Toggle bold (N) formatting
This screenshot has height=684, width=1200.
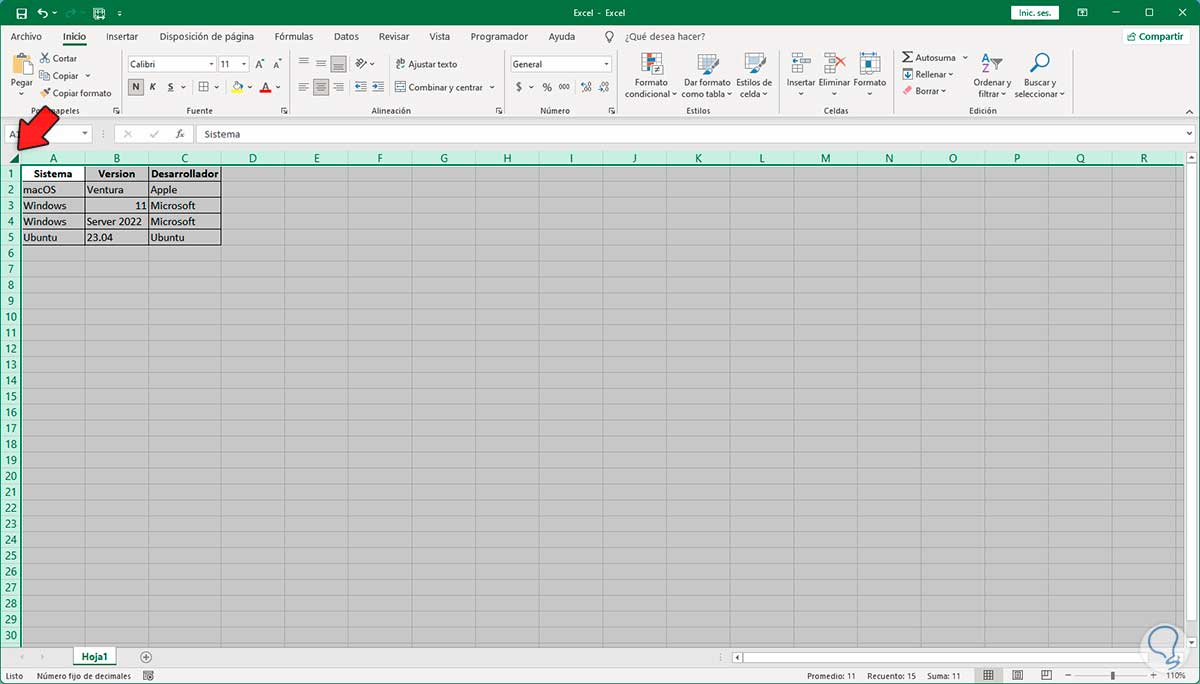pos(136,87)
